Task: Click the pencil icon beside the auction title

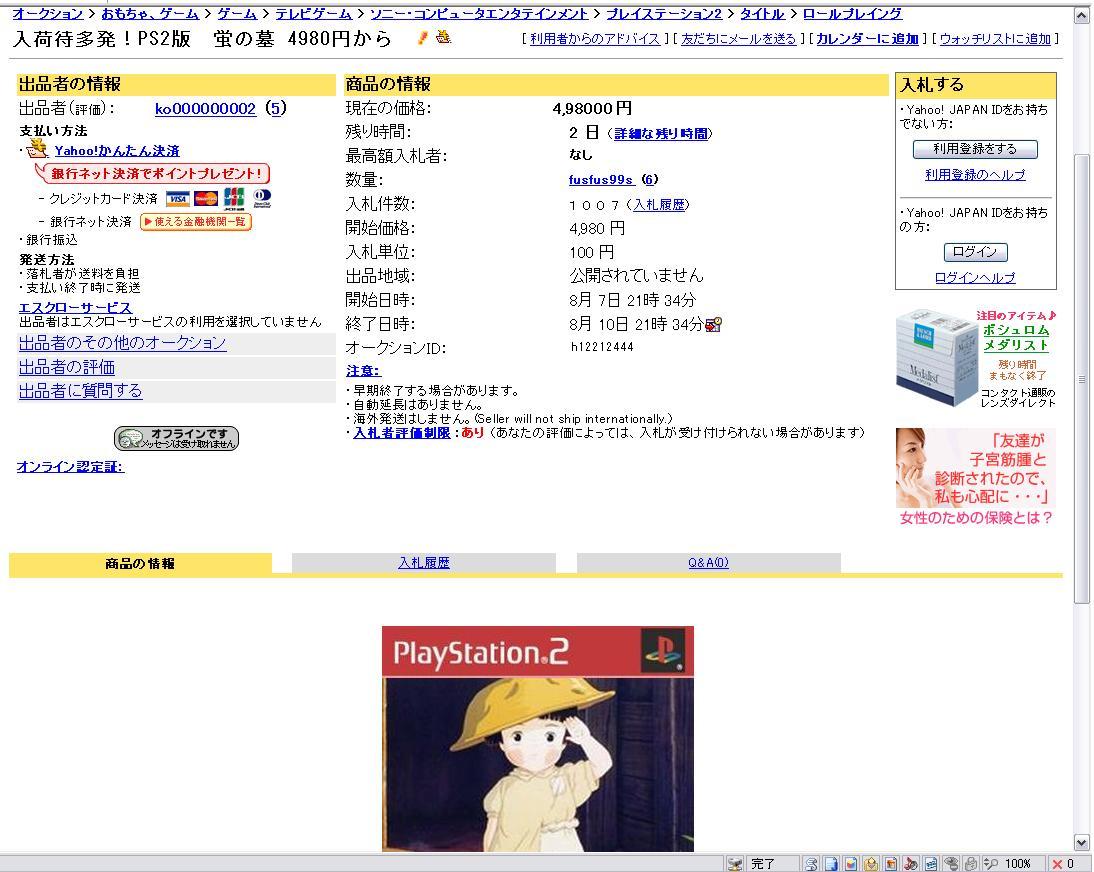Action: click(422, 38)
